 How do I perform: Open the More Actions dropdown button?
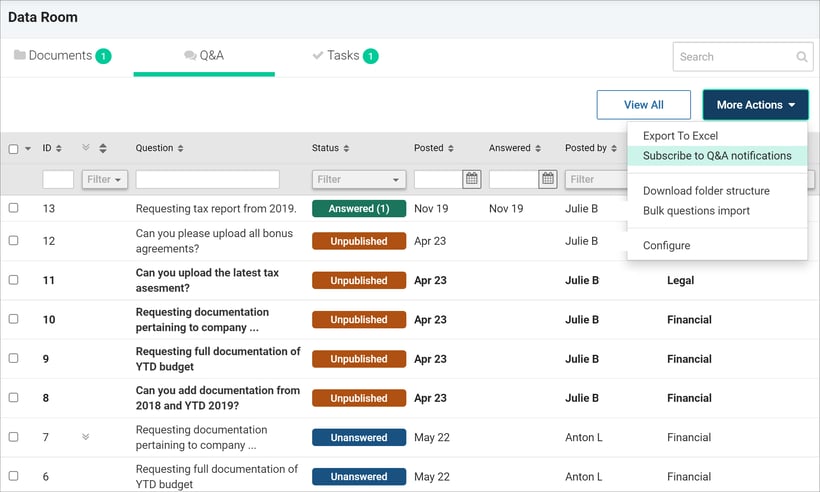click(x=755, y=105)
